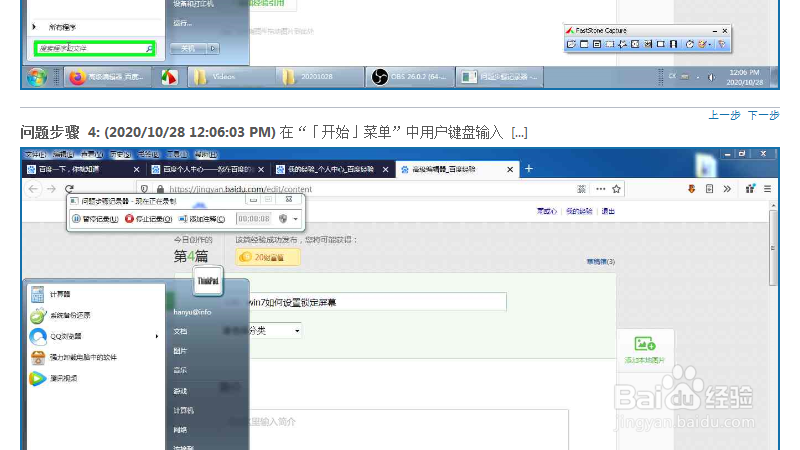
Task: Click the page reload icon
Action: (69, 189)
